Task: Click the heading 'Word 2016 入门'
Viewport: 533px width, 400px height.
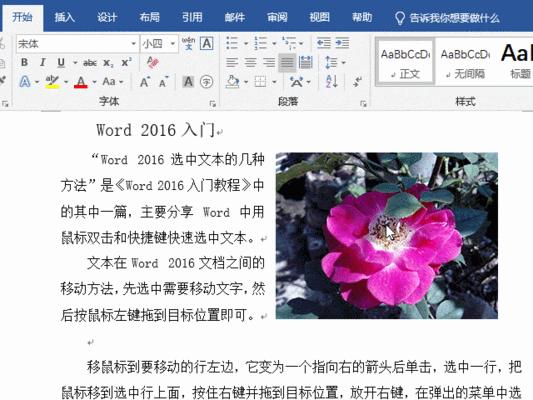Action: pyautogui.click(x=155, y=130)
